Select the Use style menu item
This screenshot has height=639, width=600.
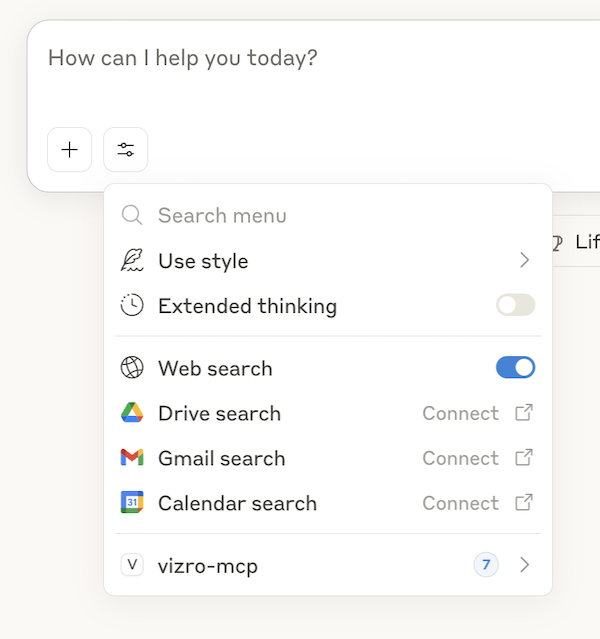[203, 261]
